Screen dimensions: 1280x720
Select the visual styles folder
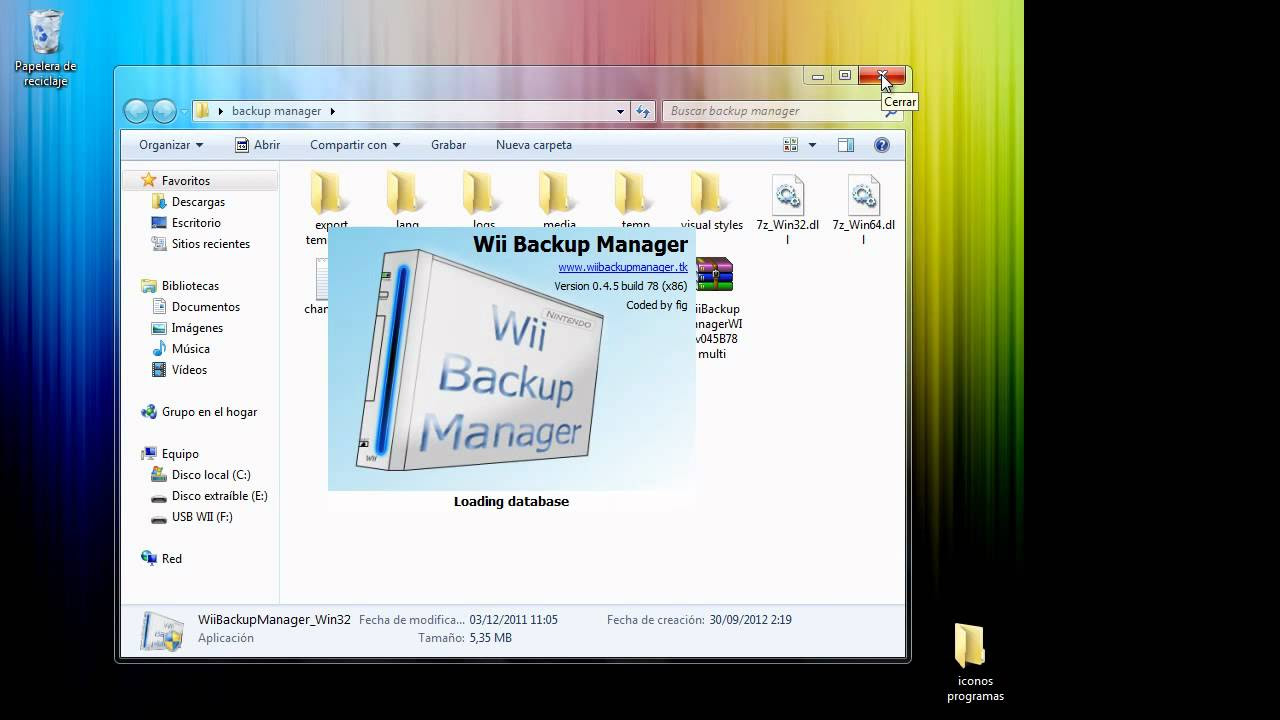[x=711, y=202]
